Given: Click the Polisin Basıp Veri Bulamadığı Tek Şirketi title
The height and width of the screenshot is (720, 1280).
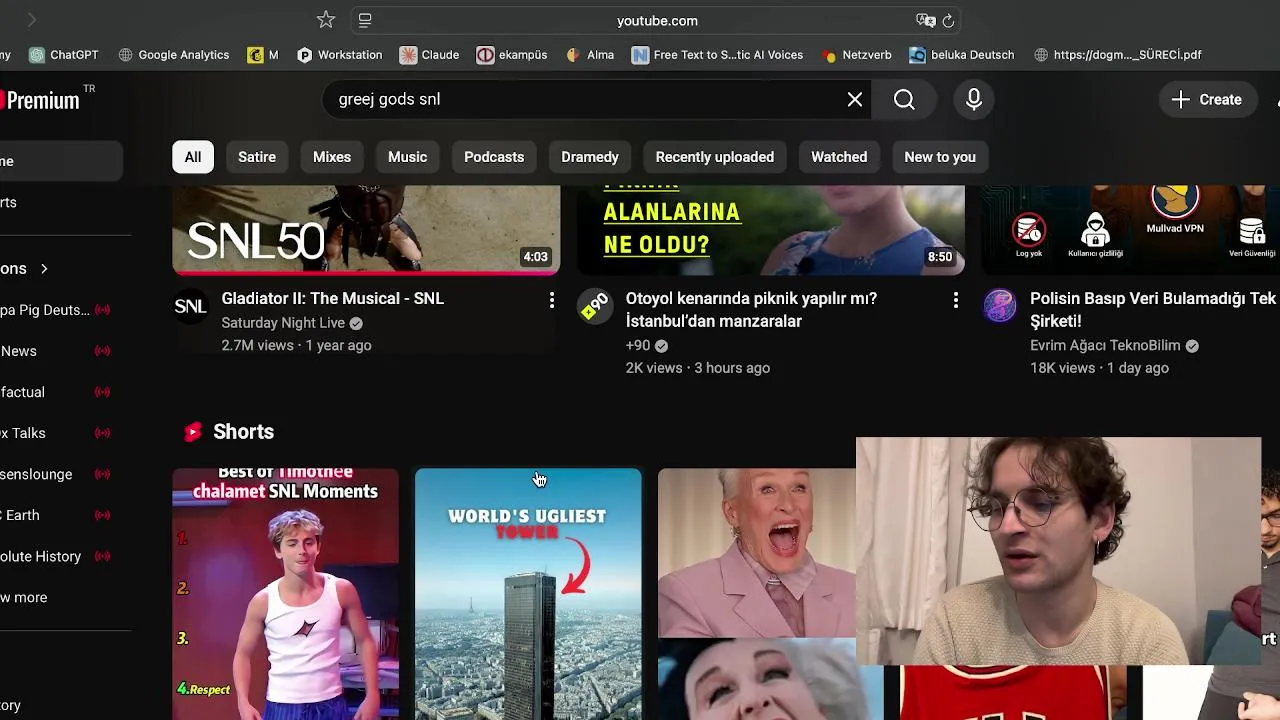Looking at the screenshot, I should point(1153,310).
